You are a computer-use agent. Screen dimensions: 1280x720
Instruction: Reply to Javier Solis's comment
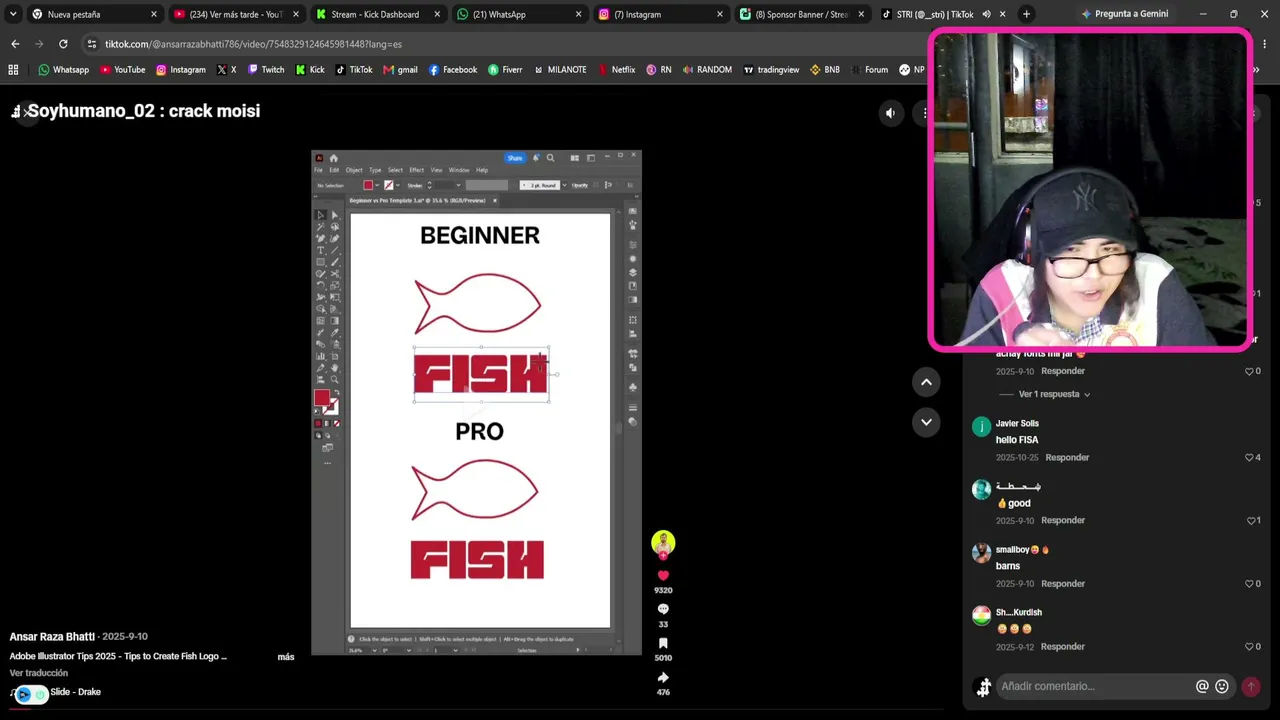1067,458
